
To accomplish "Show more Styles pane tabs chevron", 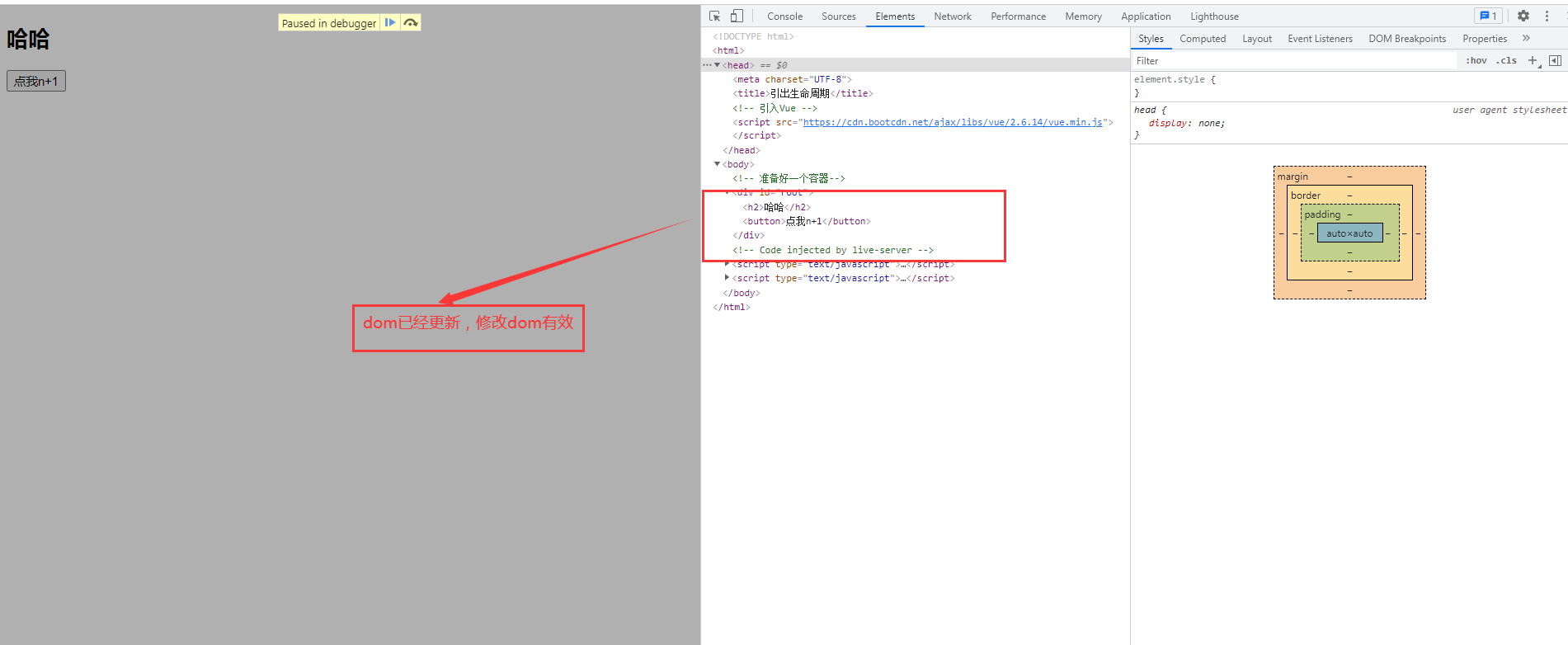I will pyautogui.click(x=1526, y=38).
